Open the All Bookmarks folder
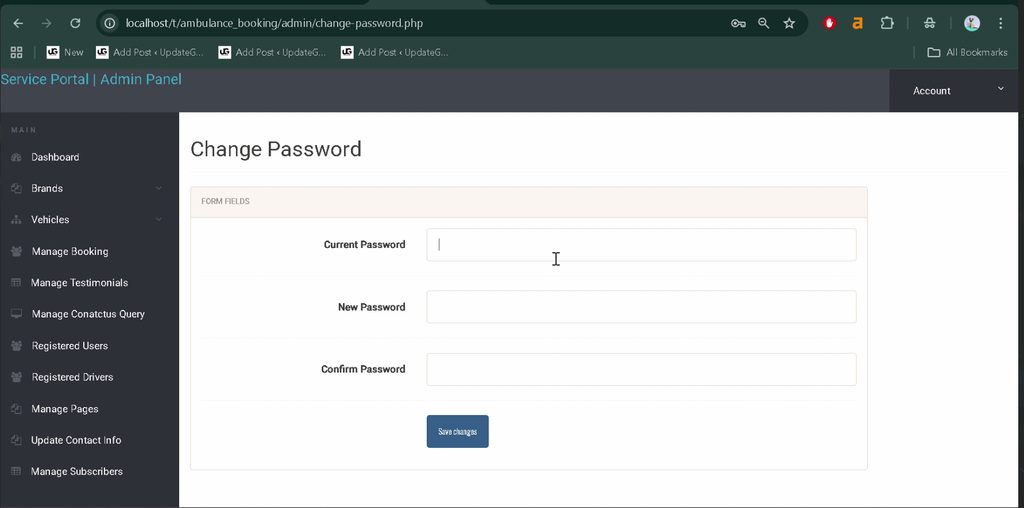Viewport: 1024px width, 508px height. tap(967, 52)
